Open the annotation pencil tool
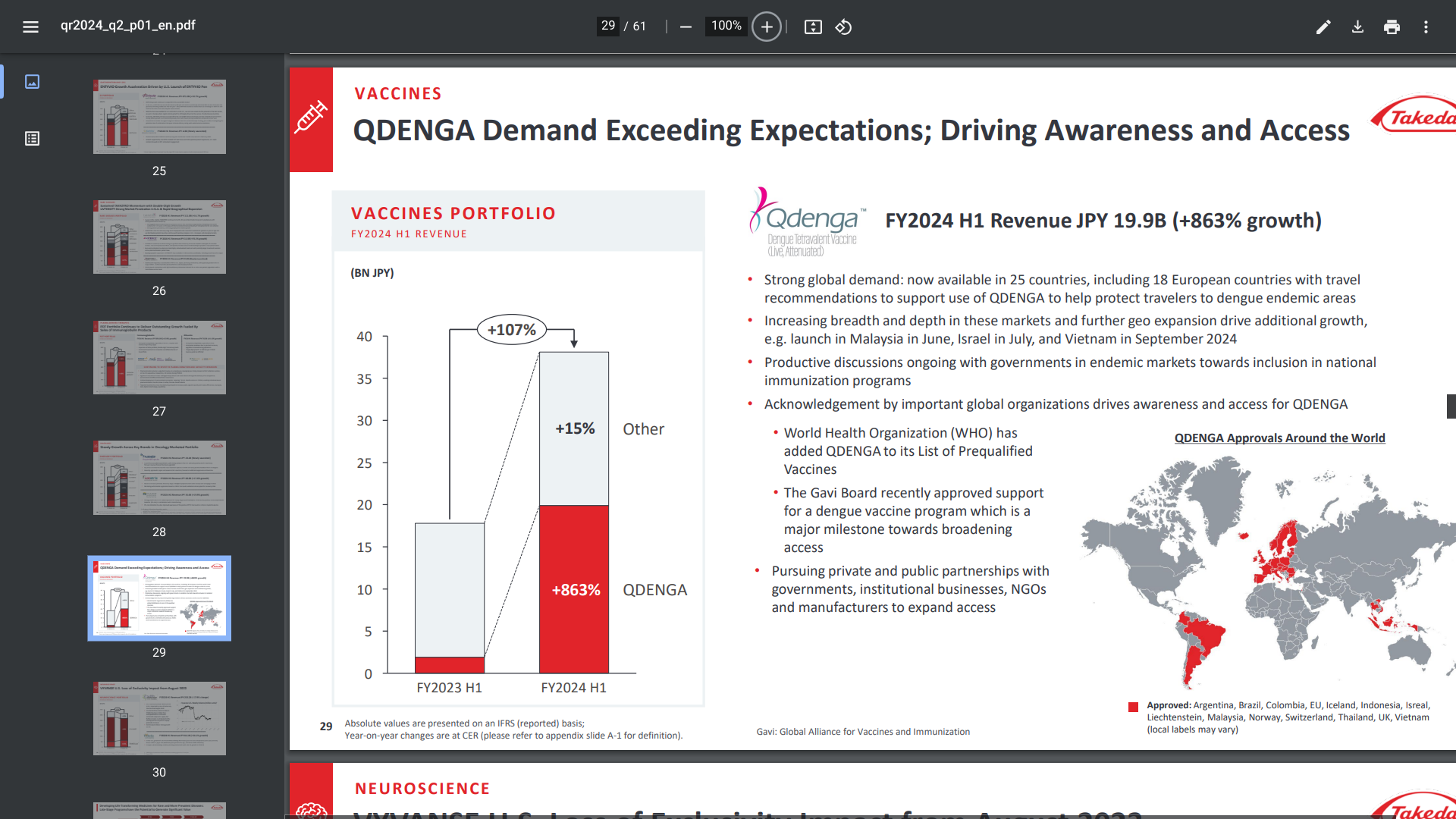The image size is (1456, 819). pyautogui.click(x=1323, y=27)
